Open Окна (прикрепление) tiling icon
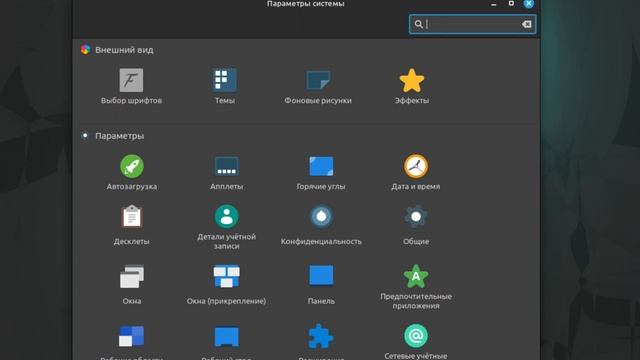The width and height of the screenshot is (640, 360). click(x=226, y=276)
